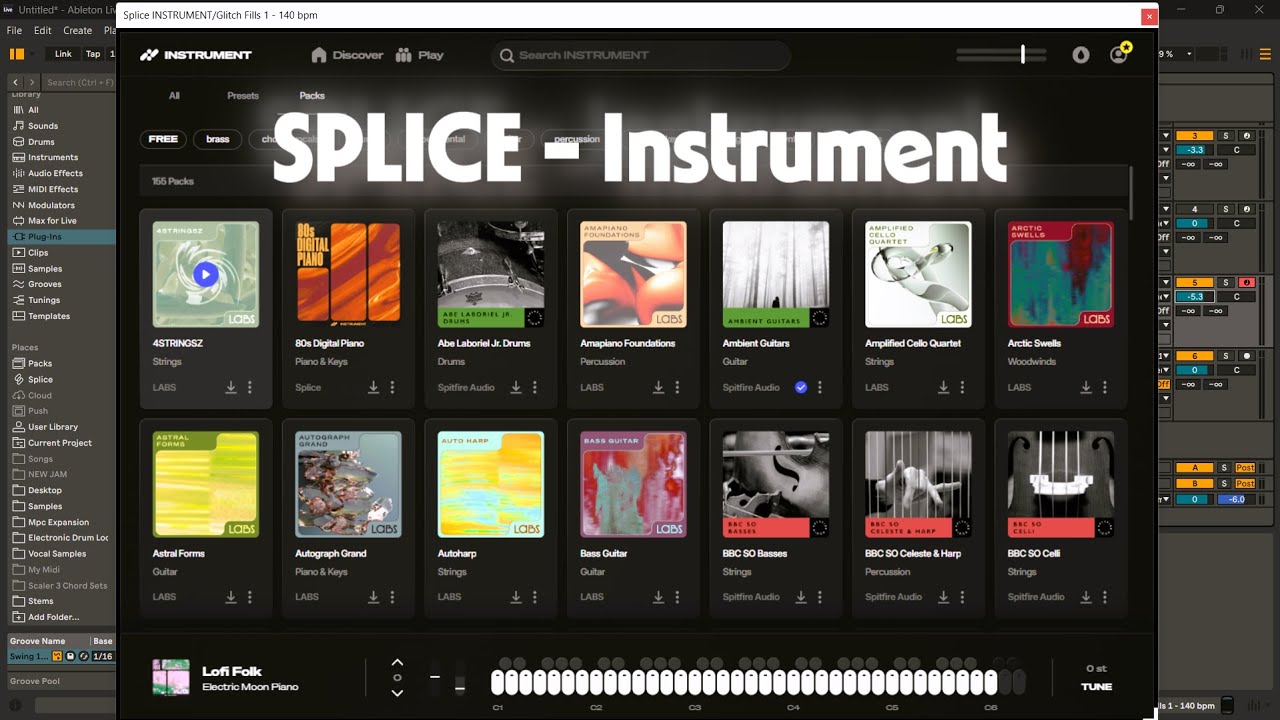Viewport: 1280px width, 720px height.
Task: Open more options for Abe Laboriel Jr. Drums
Action: tap(535, 387)
